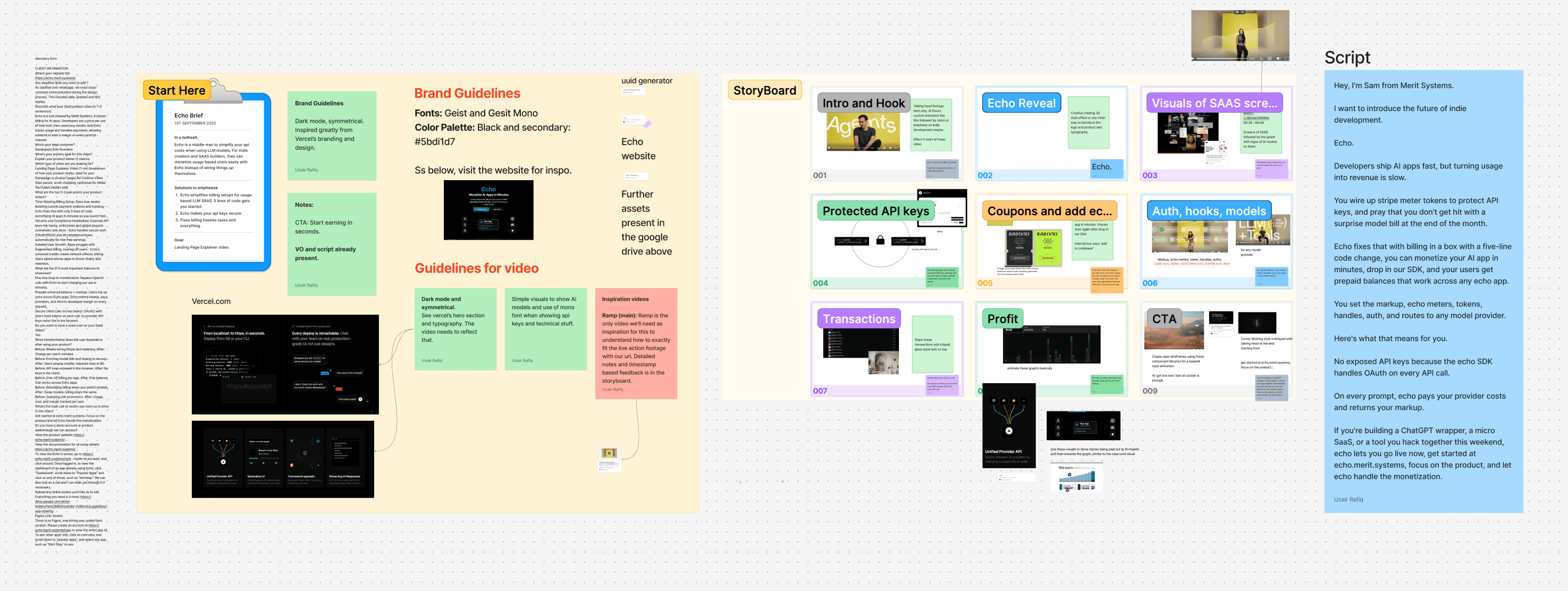Viewport: 1568px width, 591px height.
Task: Select the Sasono coupon image in frame 005
Action: (1034, 248)
